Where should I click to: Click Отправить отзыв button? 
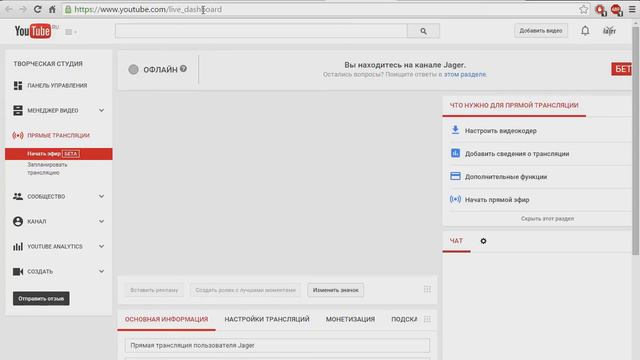click(x=41, y=298)
